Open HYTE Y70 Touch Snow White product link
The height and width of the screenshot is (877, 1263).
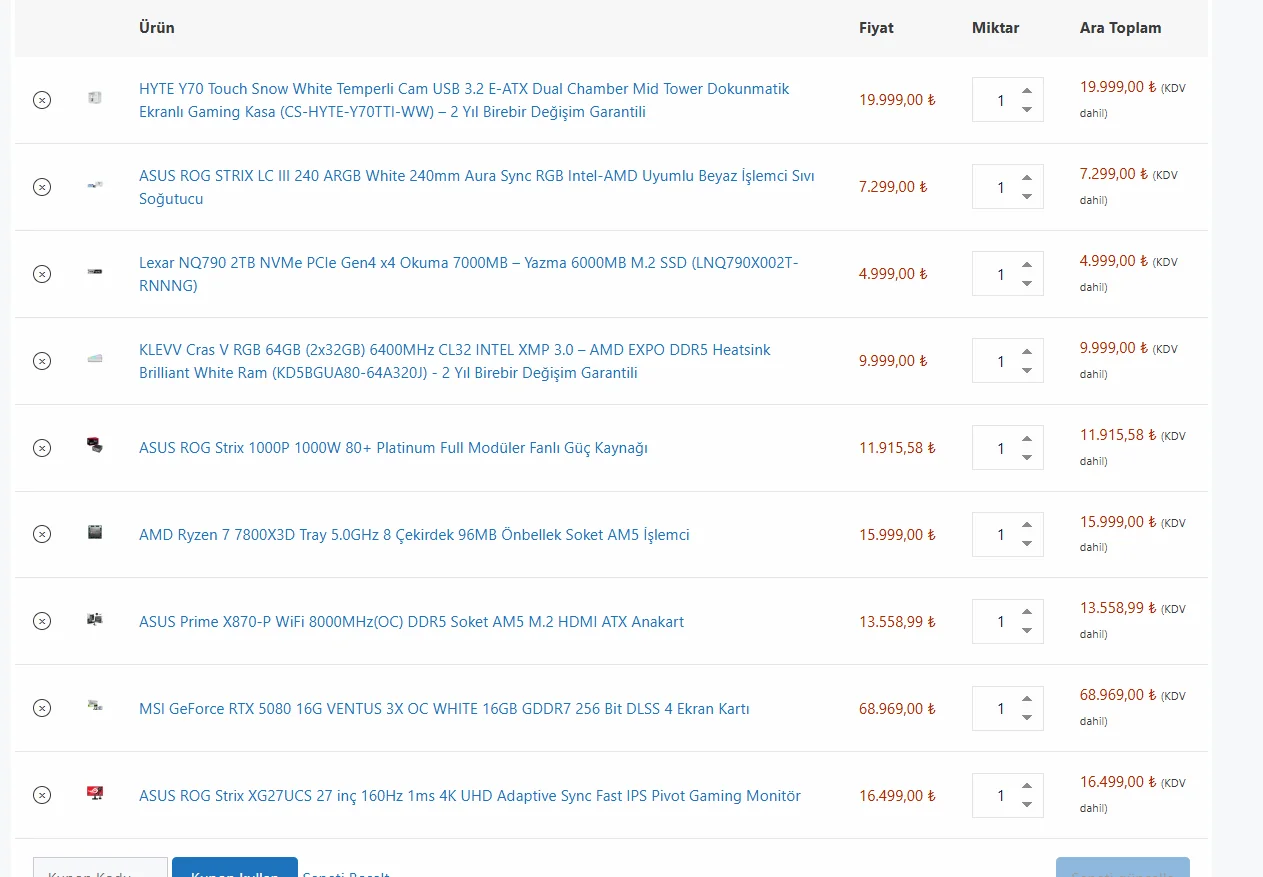pos(464,100)
